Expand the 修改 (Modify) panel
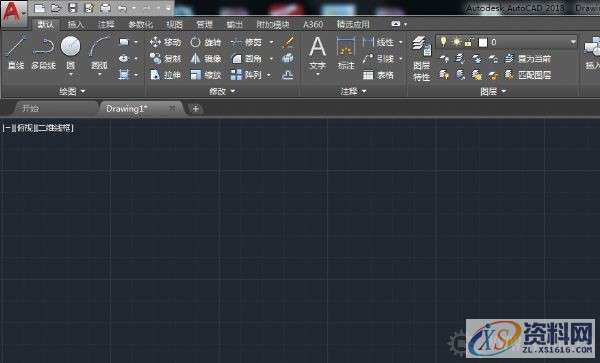Image resolution: width=600 pixels, height=363 pixels. (x=222, y=91)
